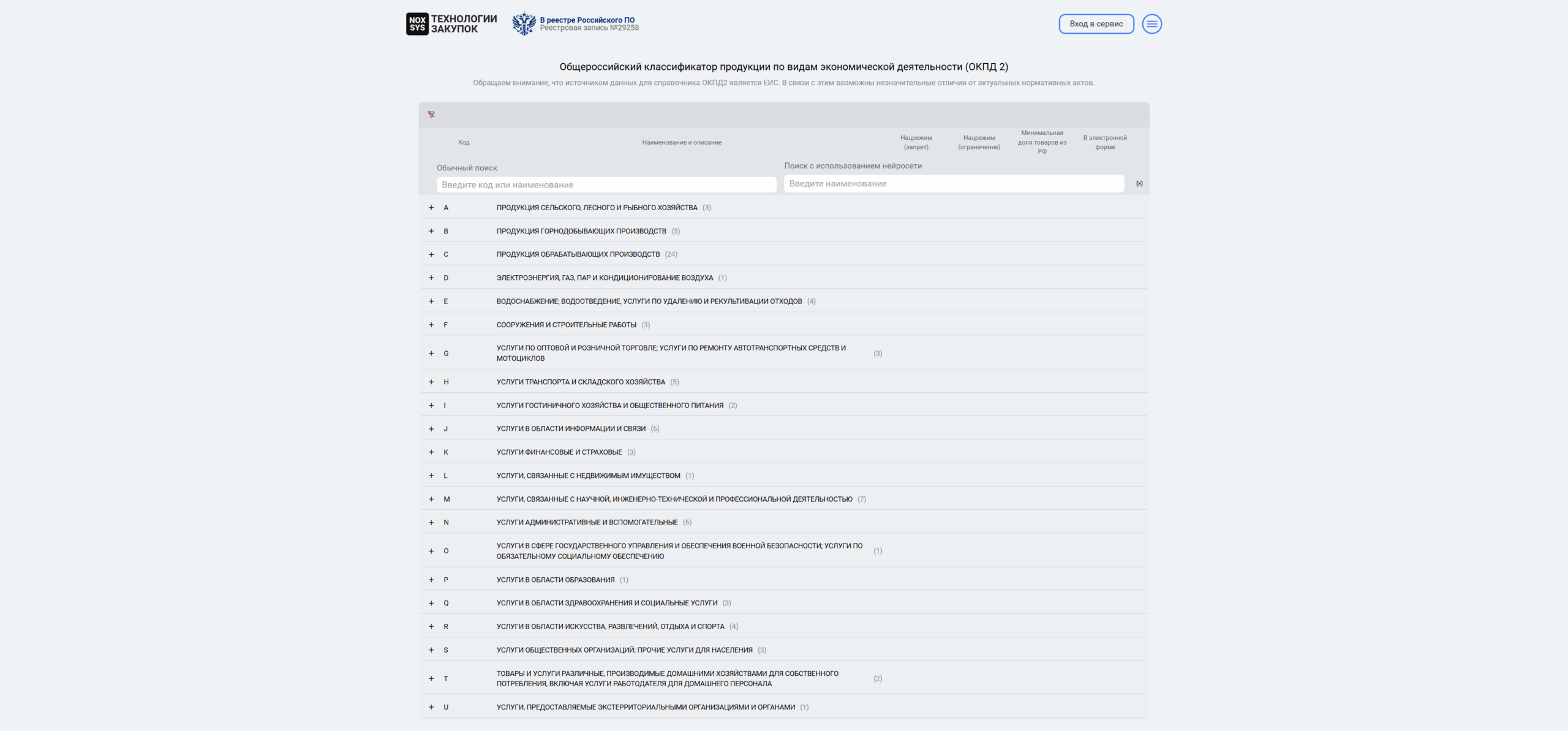Screen dimensions: 1568x731
Task: Click the 'Код' column header
Action: click(464, 142)
